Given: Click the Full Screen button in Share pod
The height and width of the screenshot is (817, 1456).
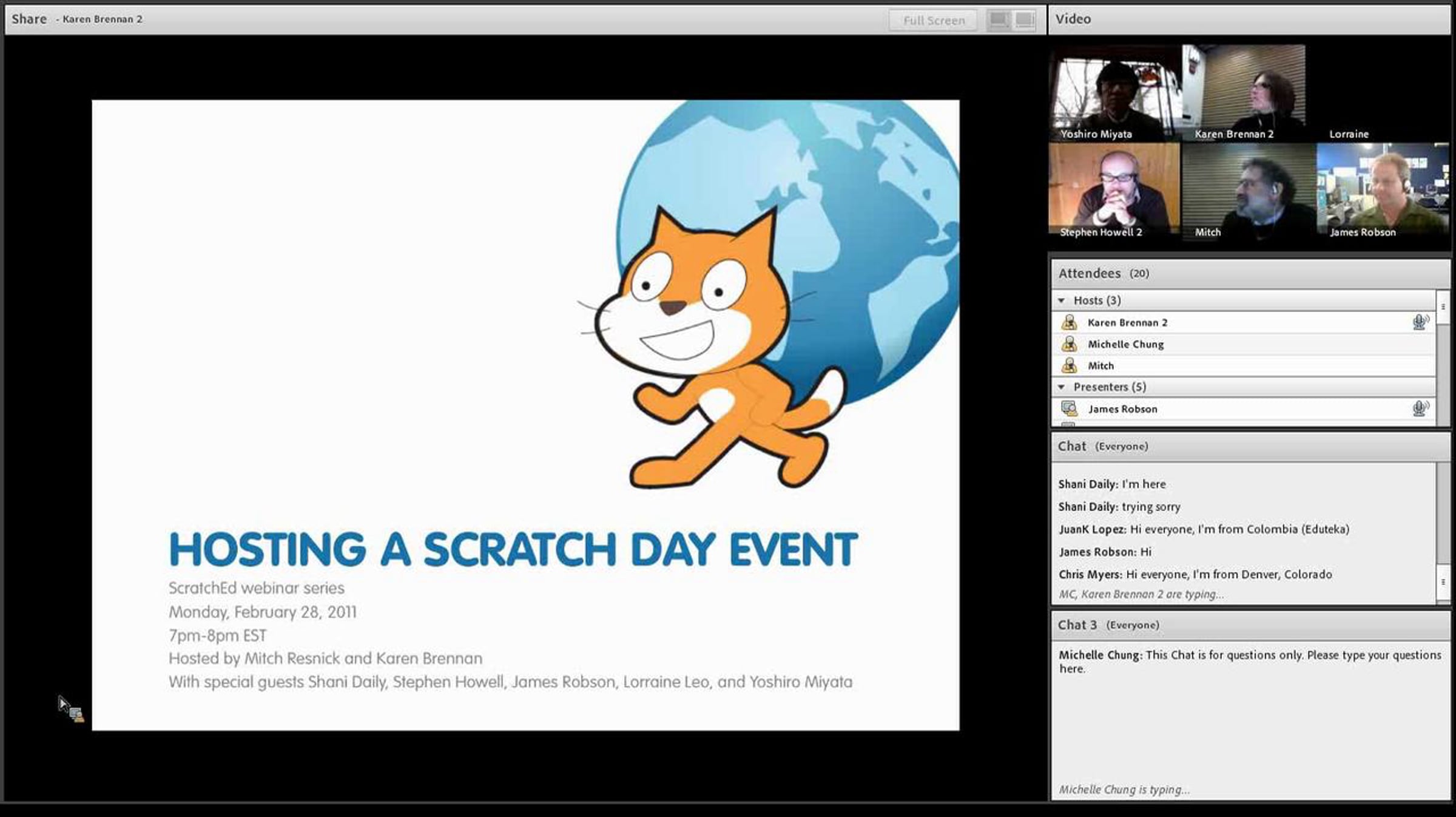Looking at the screenshot, I should point(933,20).
